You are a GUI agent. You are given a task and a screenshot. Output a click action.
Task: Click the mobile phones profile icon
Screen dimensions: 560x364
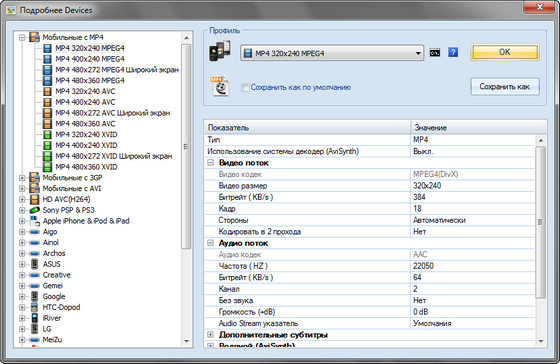[x=220, y=51]
